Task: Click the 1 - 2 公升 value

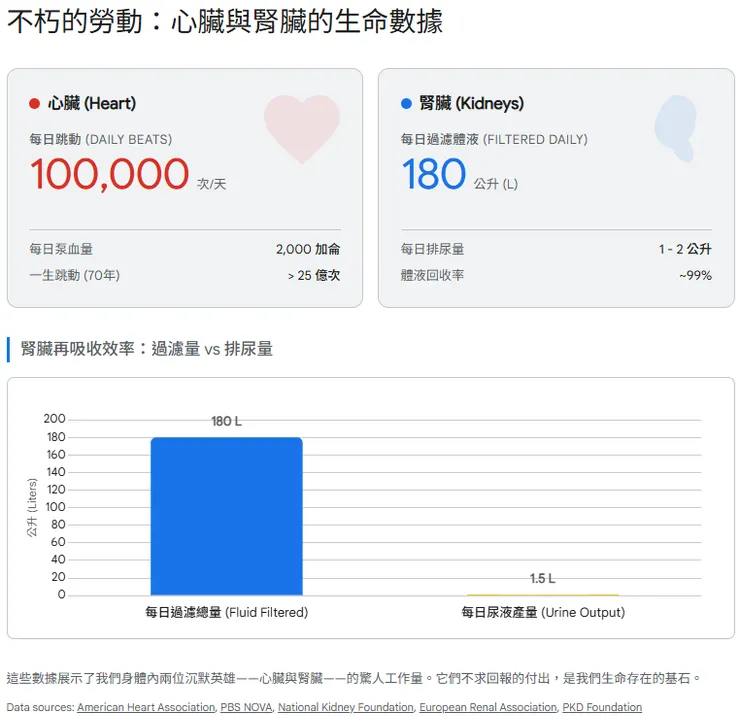Action: click(x=685, y=249)
